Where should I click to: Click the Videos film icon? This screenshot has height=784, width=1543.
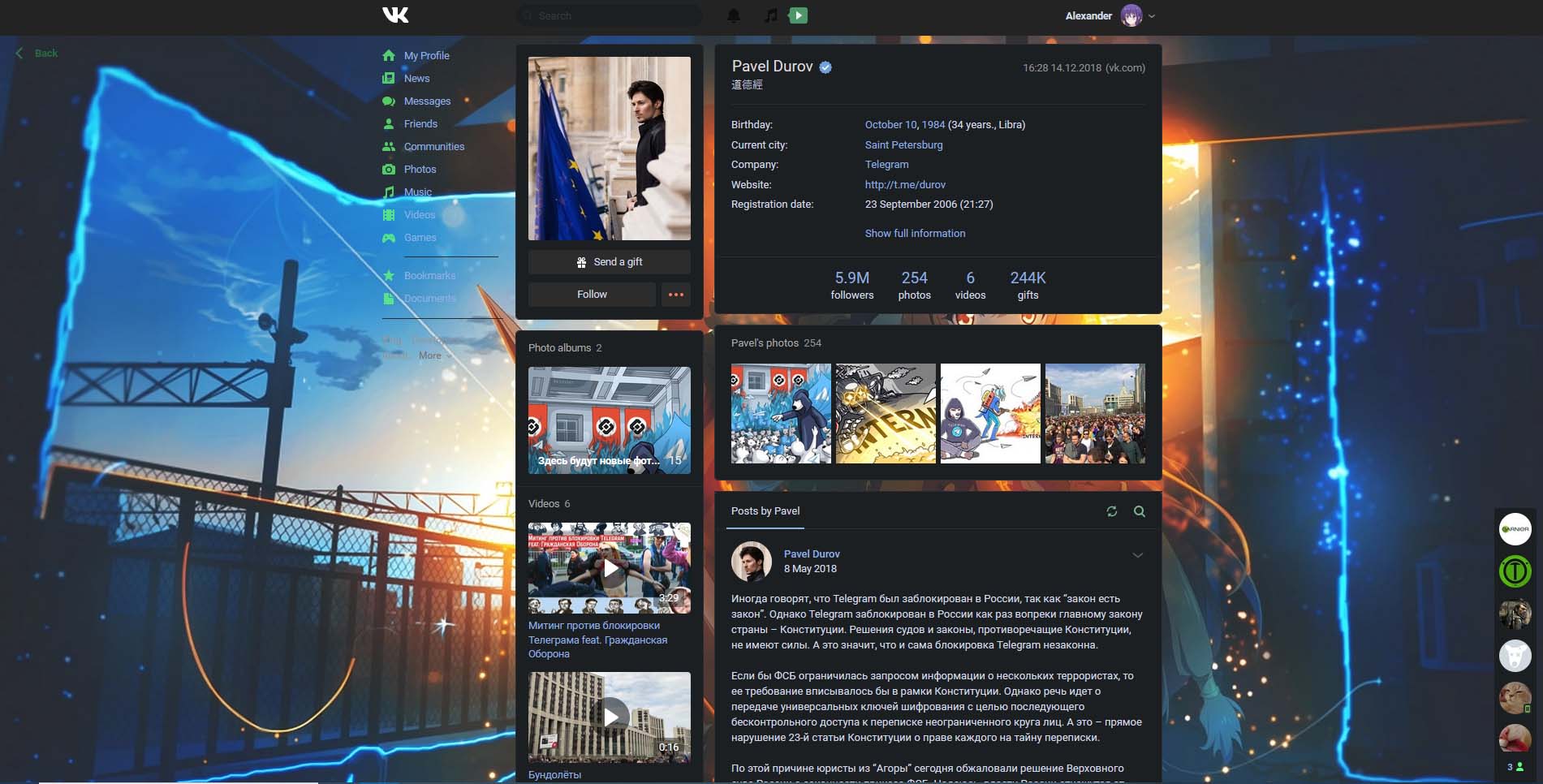click(389, 214)
